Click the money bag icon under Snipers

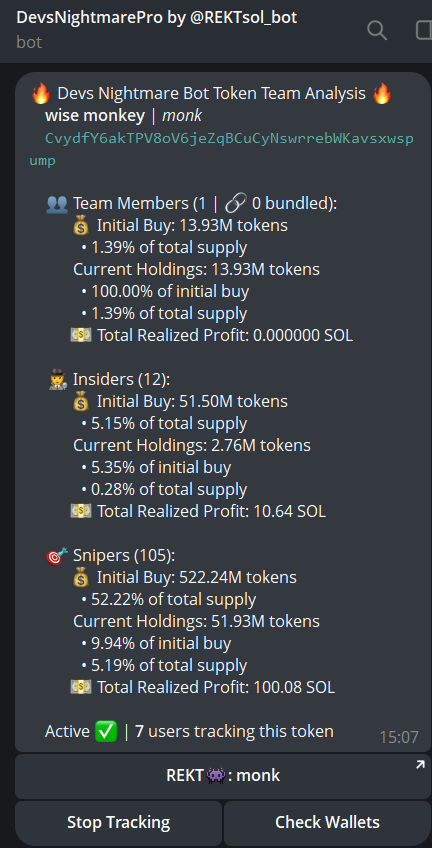(x=81, y=578)
